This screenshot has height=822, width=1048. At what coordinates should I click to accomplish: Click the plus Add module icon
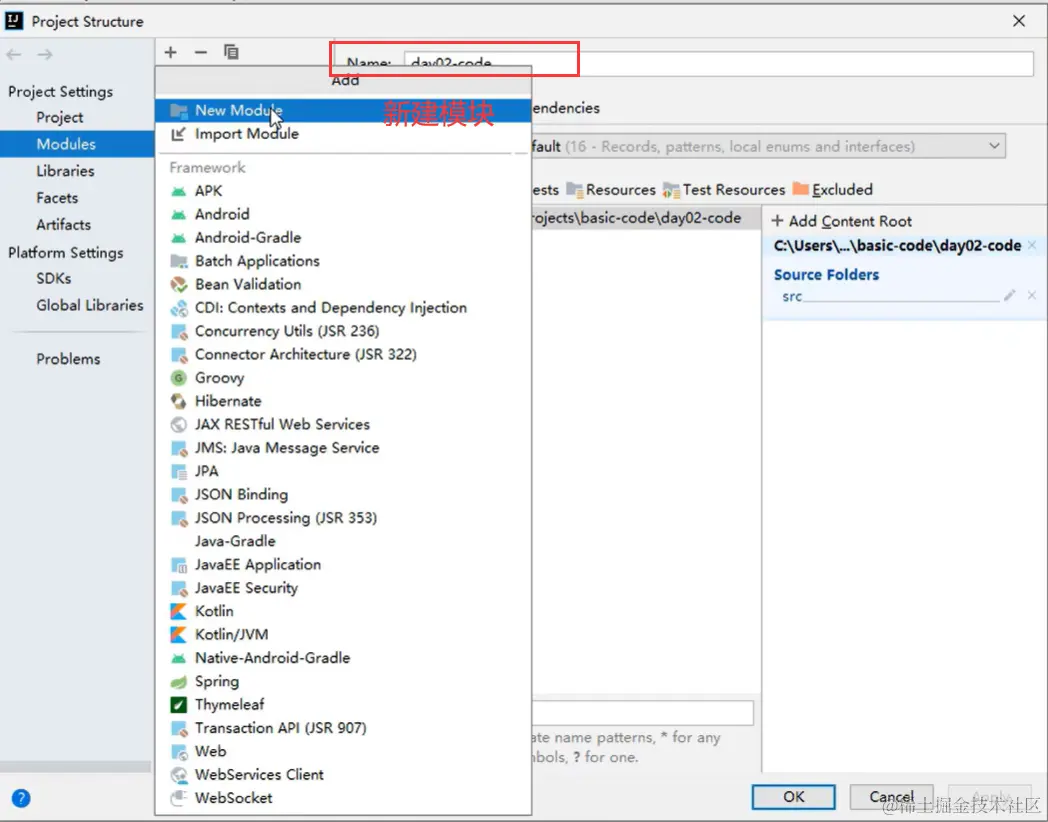[170, 52]
